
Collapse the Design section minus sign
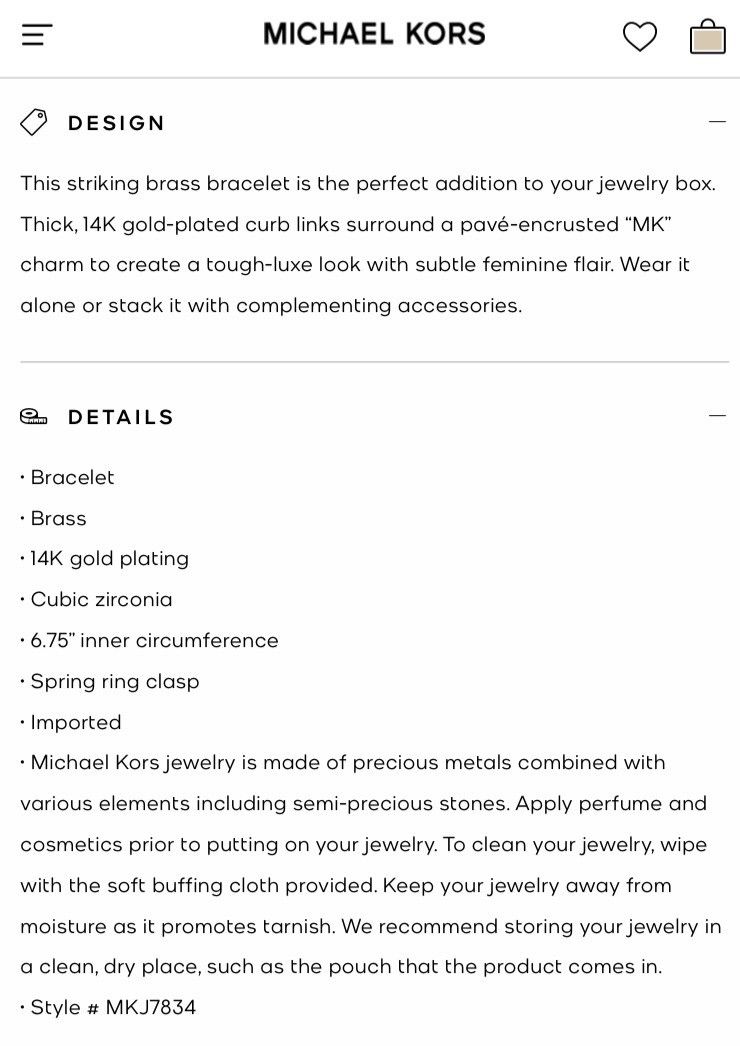[x=717, y=121]
